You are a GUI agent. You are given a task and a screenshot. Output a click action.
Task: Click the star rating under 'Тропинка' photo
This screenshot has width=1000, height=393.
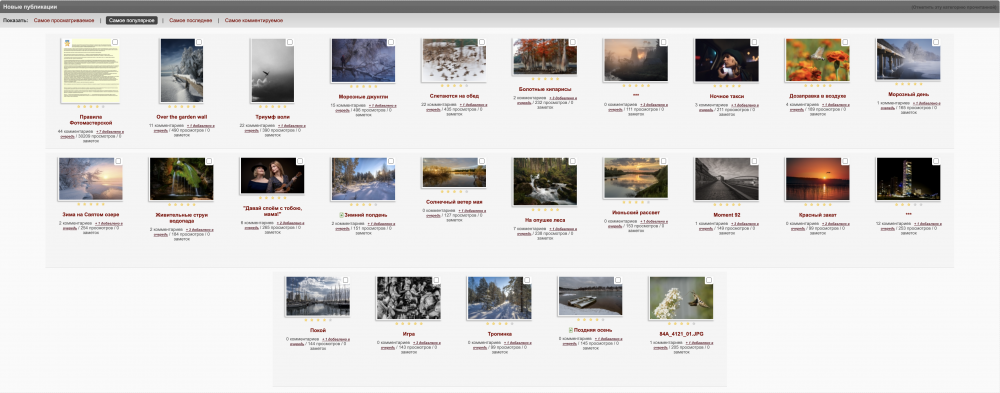pos(499,323)
